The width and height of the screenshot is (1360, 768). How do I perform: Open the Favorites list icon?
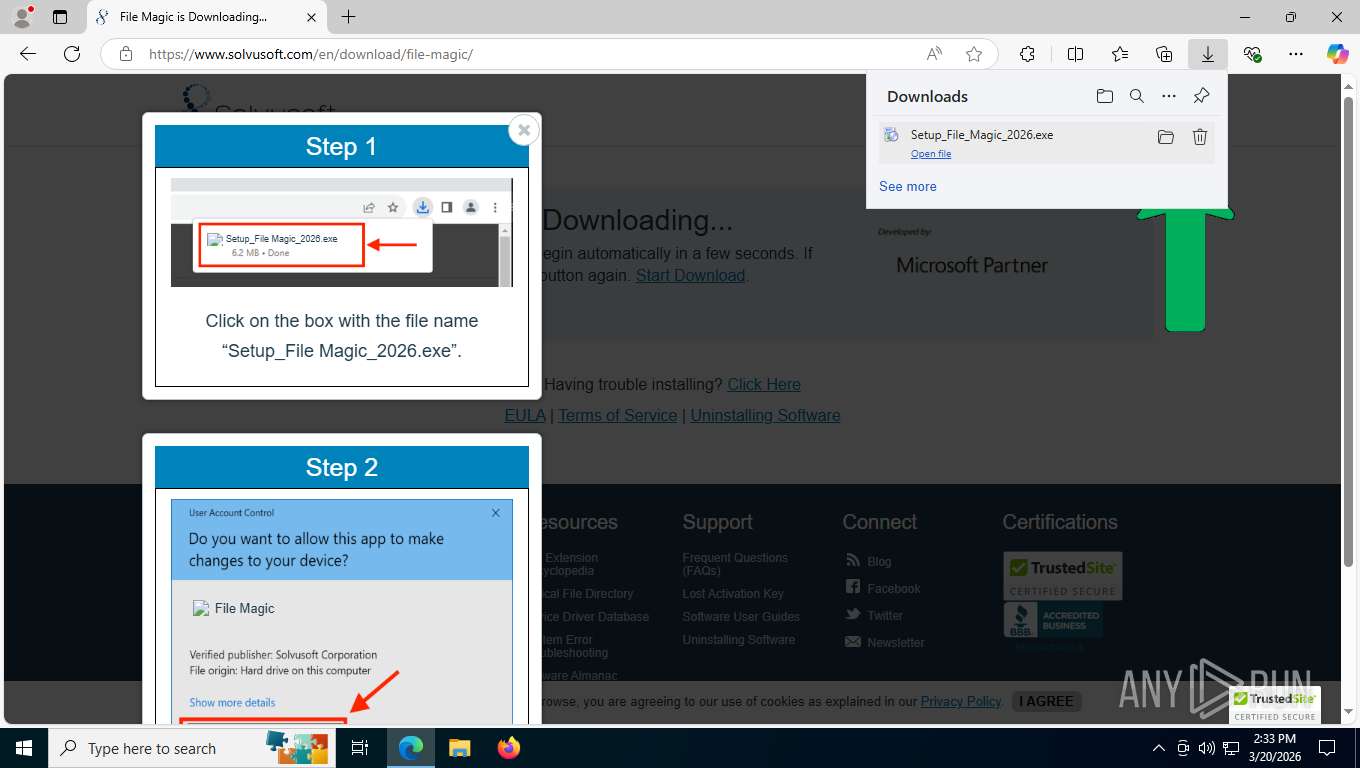(1120, 54)
